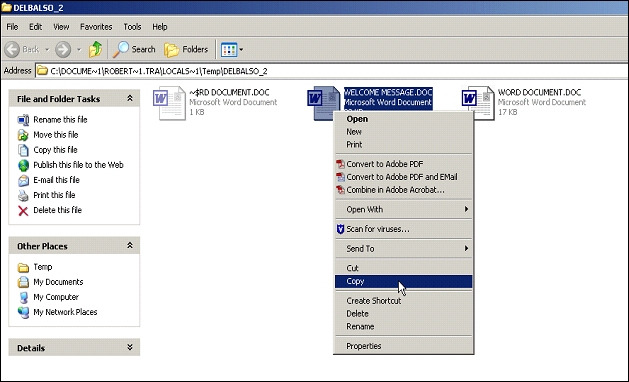Click the Move this file icon
Screen dimensions: 629x382
[23, 135]
